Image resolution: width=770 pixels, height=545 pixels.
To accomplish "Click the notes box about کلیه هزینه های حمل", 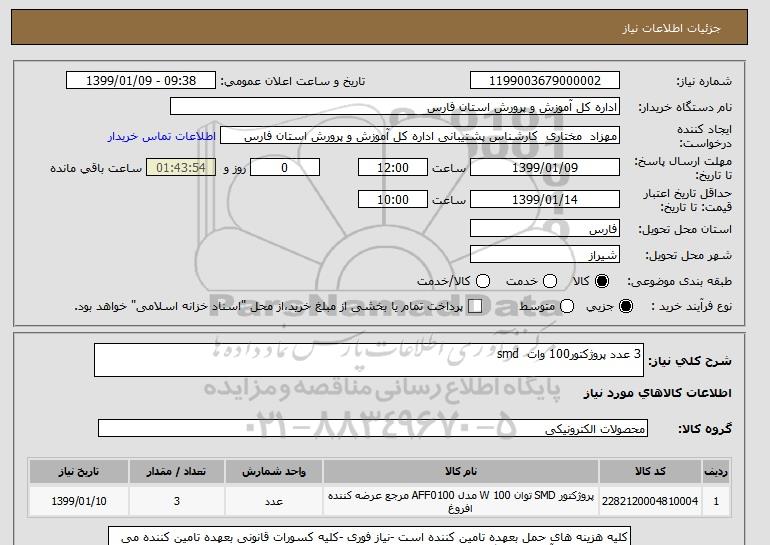I will 369,536.
